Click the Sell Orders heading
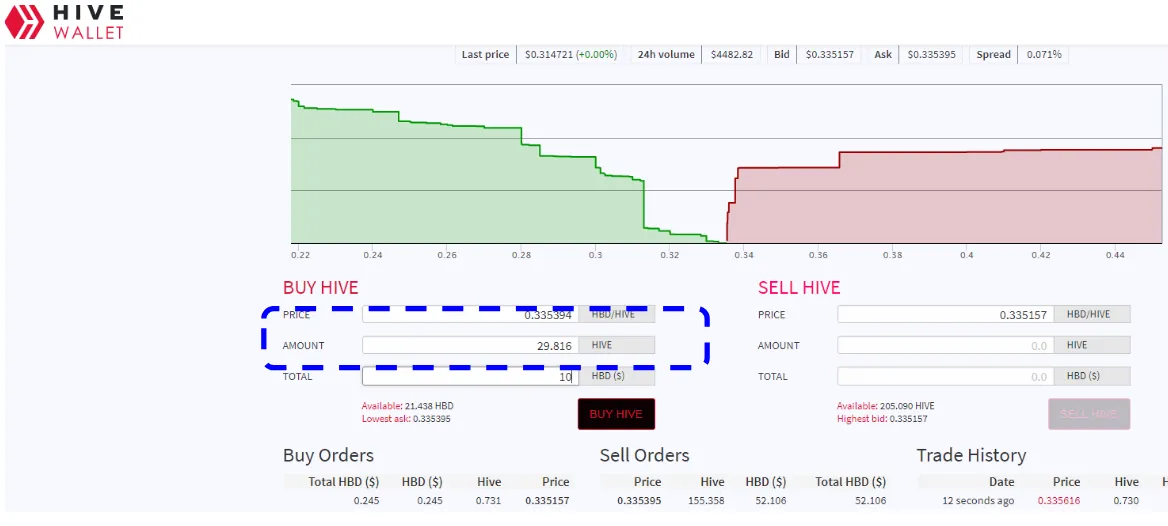Viewport: 1168px width, 526px height. (644, 455)
